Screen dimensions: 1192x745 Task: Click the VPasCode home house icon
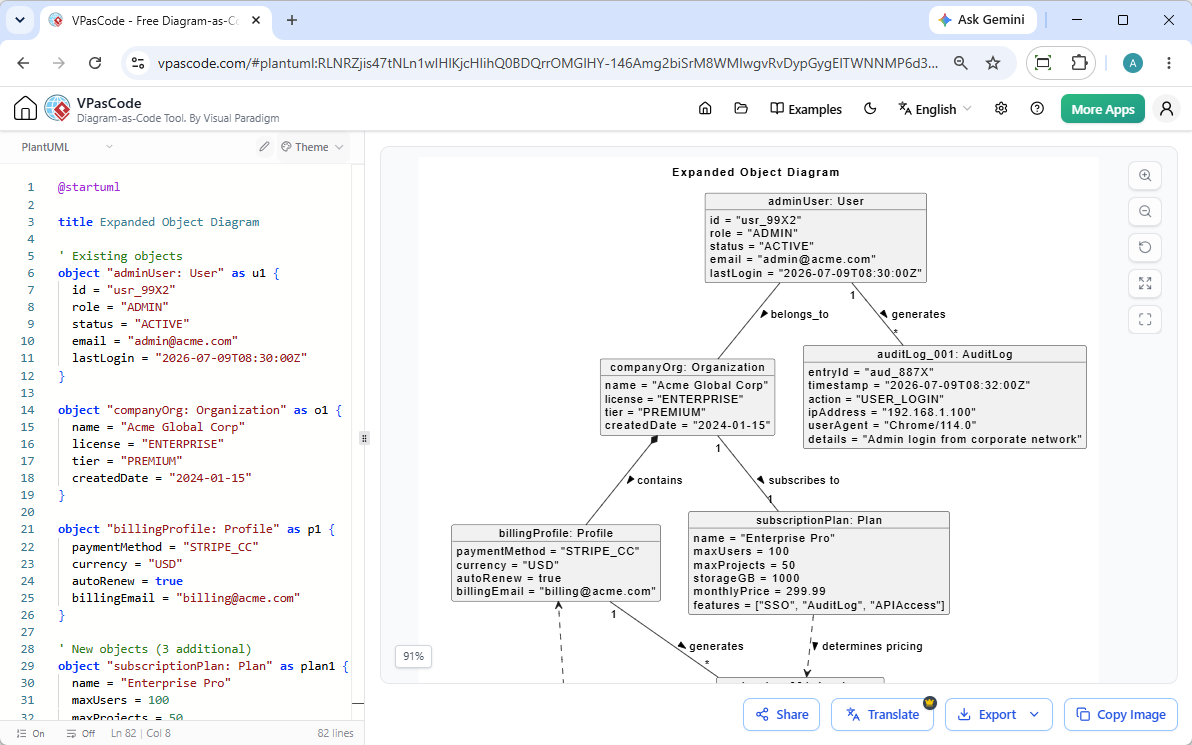tap(25, 109)
